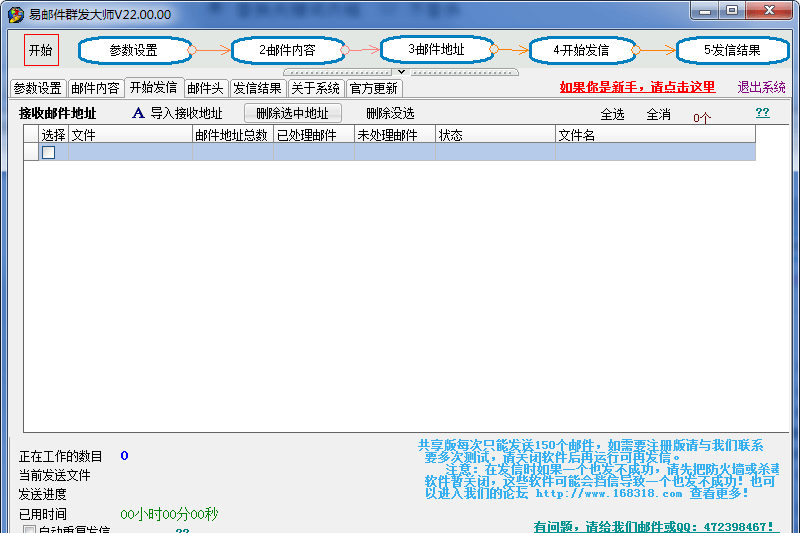Click the red-bordered 开始 button
Image resolution: width=800 pixels, height=533 pixels.
pyautogui.click(x=41, y=50)
